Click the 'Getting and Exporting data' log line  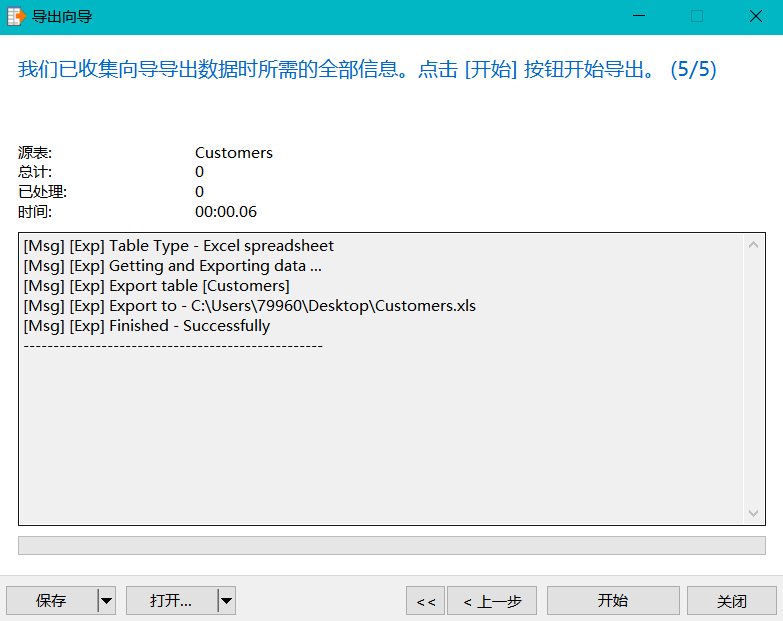coord(173,266)
